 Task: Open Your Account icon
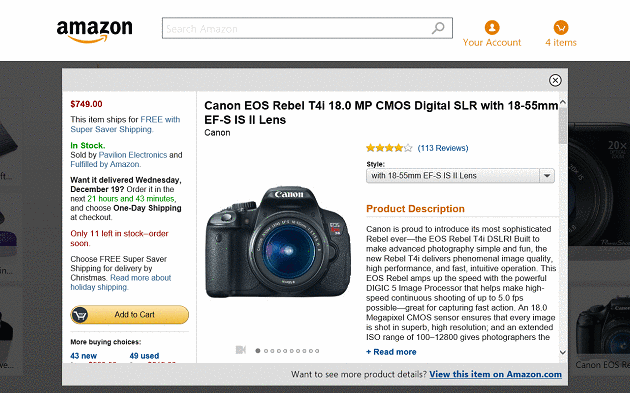492,27
